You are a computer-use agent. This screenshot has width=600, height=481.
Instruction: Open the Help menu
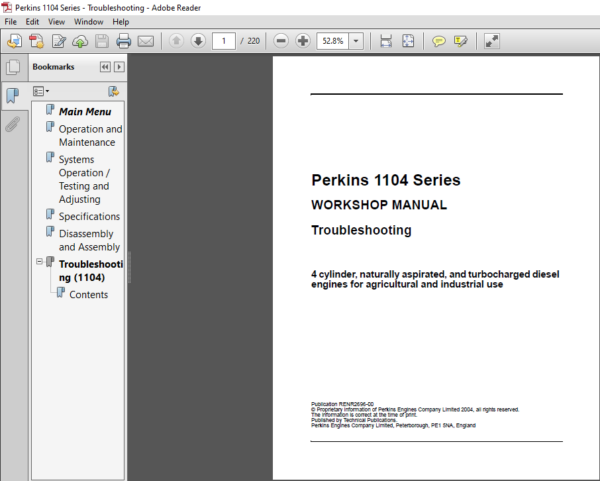[121, 22]
